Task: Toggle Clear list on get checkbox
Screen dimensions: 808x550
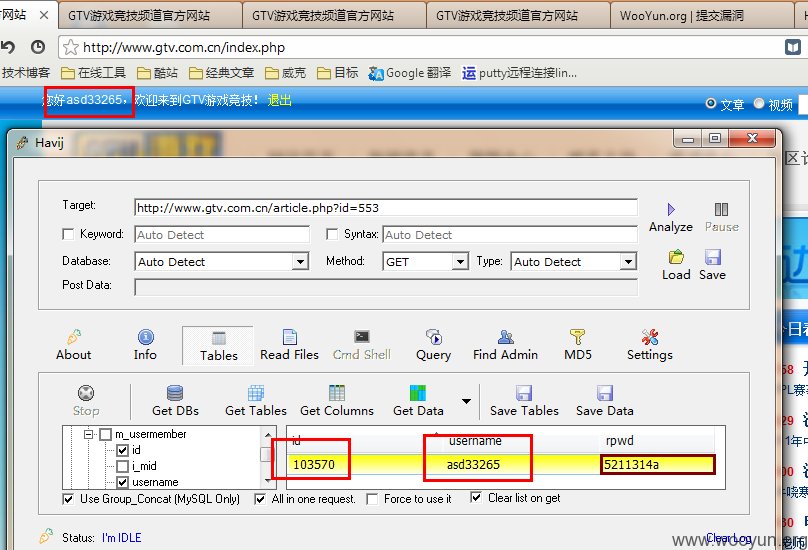Action: tap(476, 498)
